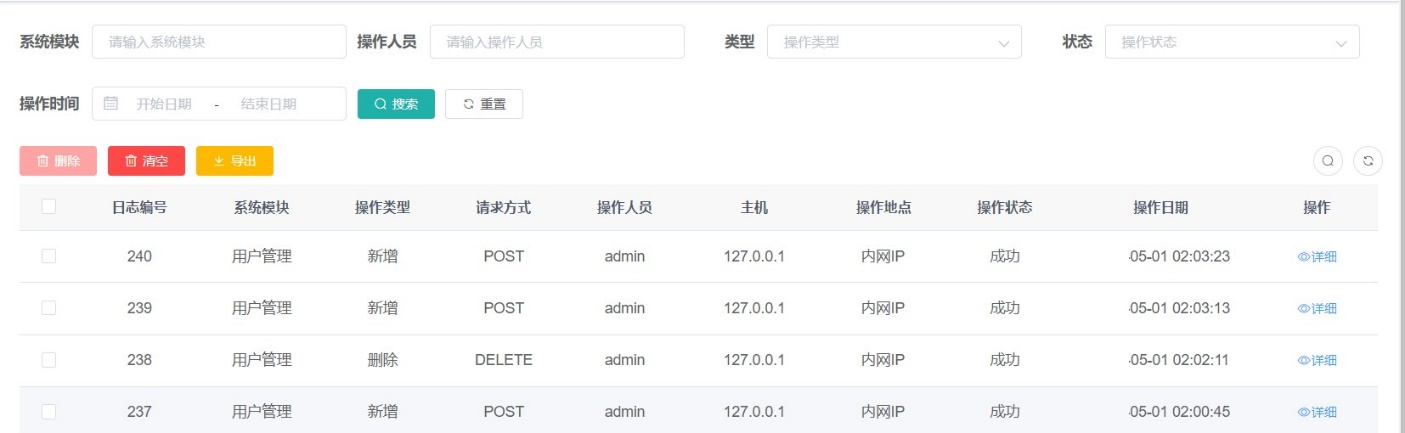Focus the 系统模块 input field
The height and width of the screenshot is (433, 1405).
[219, 42]
